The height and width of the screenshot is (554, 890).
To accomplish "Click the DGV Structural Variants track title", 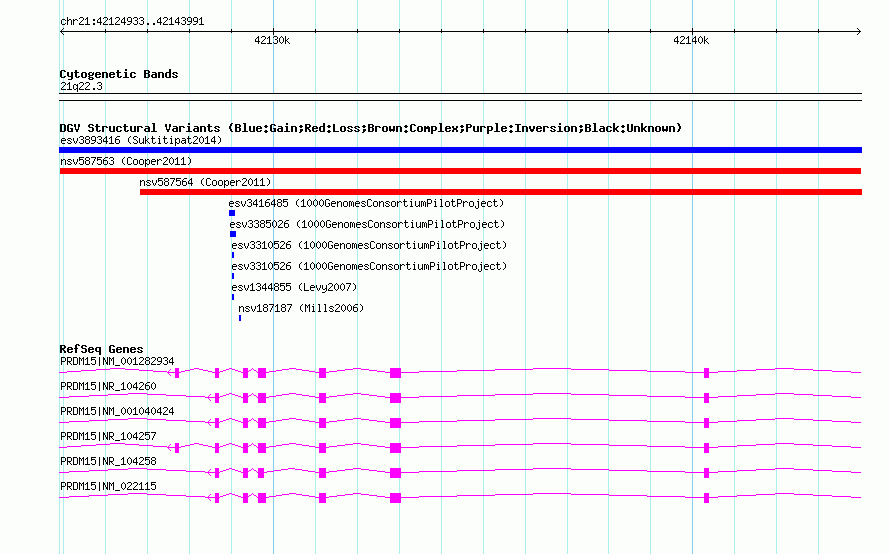I will [x=371, y=128].
